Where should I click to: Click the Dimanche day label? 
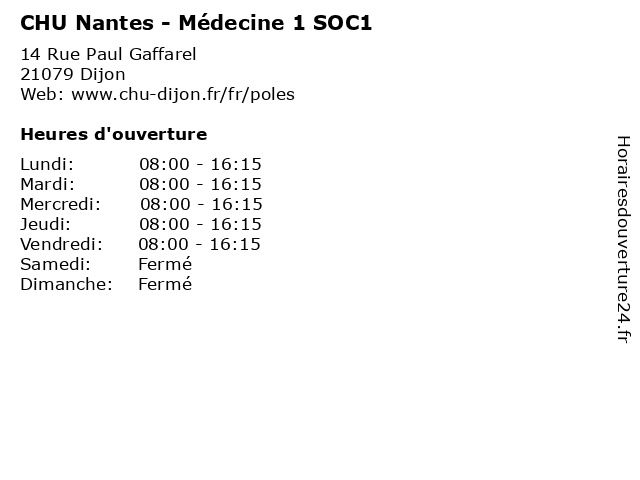tap(67, 284)
